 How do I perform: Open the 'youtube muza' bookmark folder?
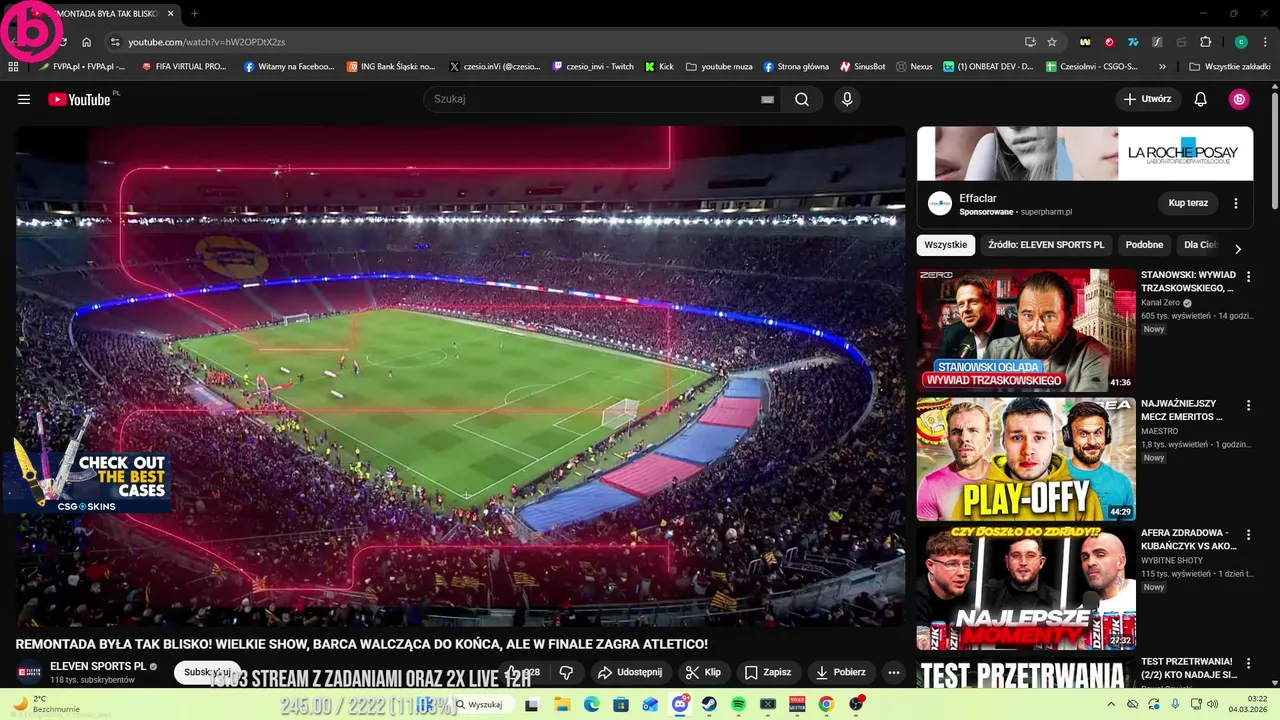point(718,66)
